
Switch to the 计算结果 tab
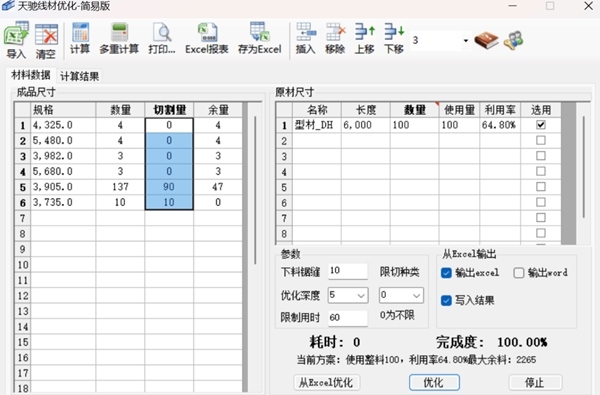coord(80,76)
